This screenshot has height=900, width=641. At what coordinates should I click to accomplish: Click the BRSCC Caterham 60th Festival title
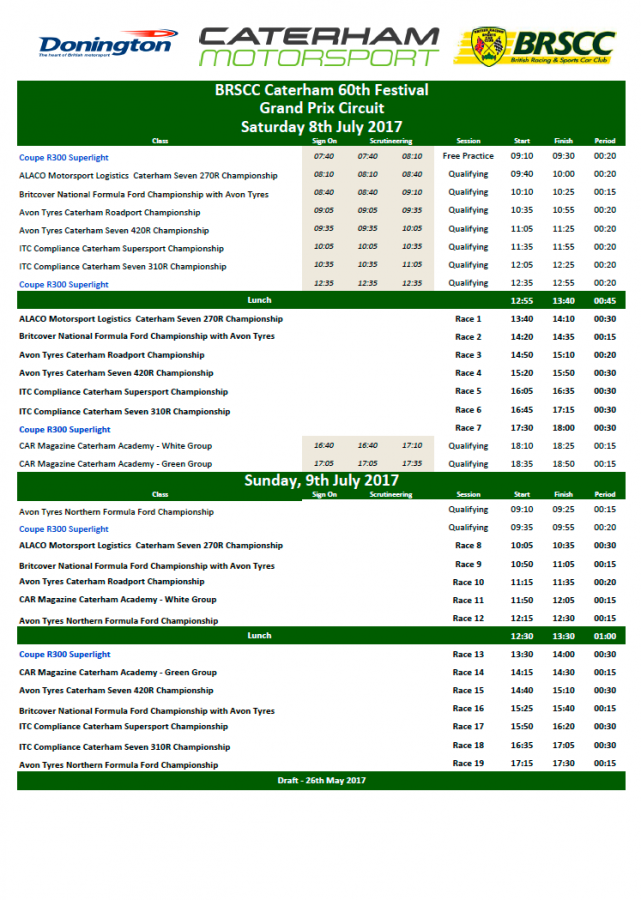point(321,90)
